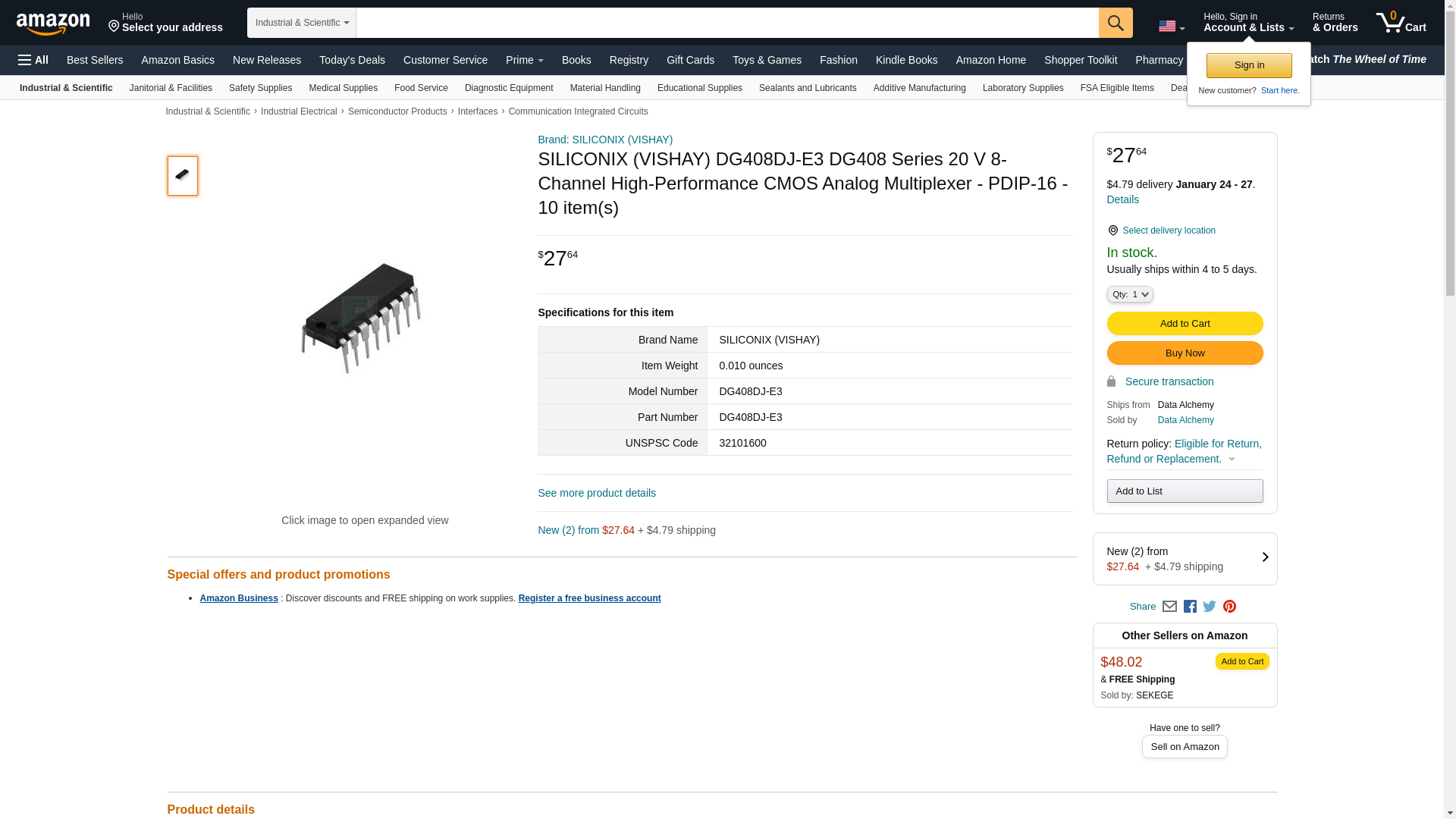Viewport: 1456px width, 819px height.
Task: Open the Today's Deals nav item
Action: click(x=352, y=60)
